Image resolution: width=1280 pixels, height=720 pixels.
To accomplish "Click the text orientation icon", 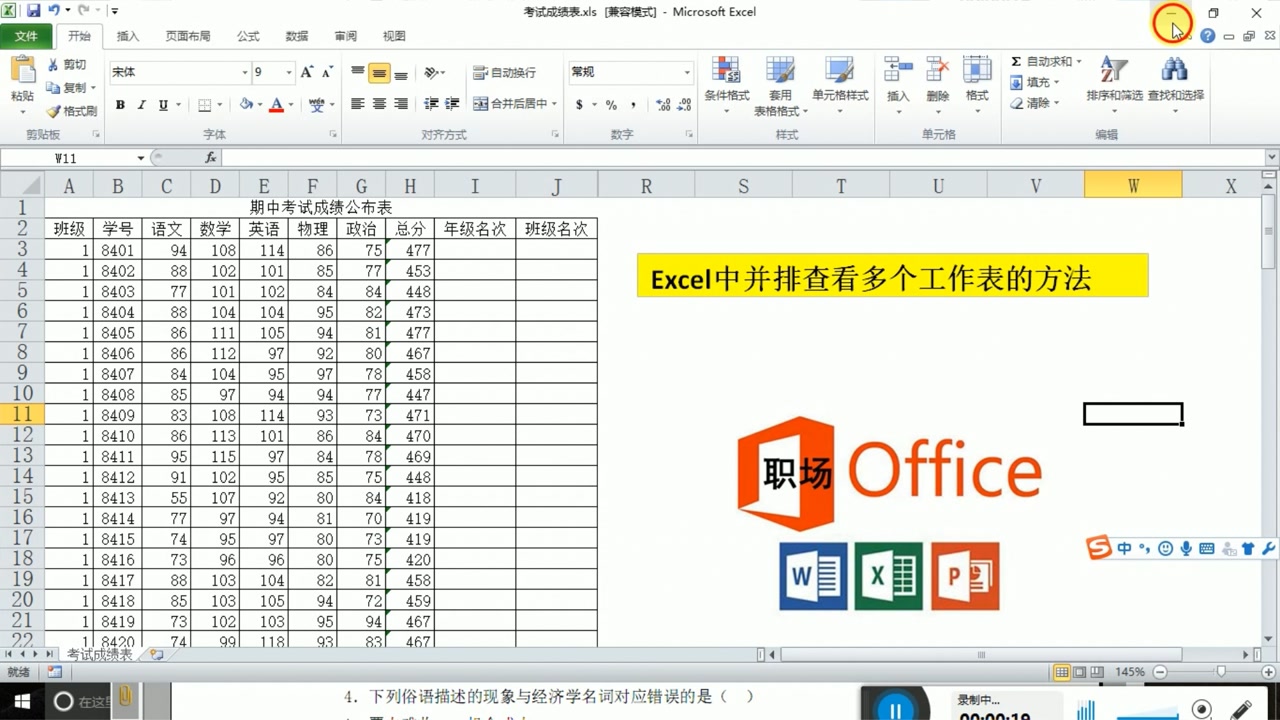I will coord(431,73).
